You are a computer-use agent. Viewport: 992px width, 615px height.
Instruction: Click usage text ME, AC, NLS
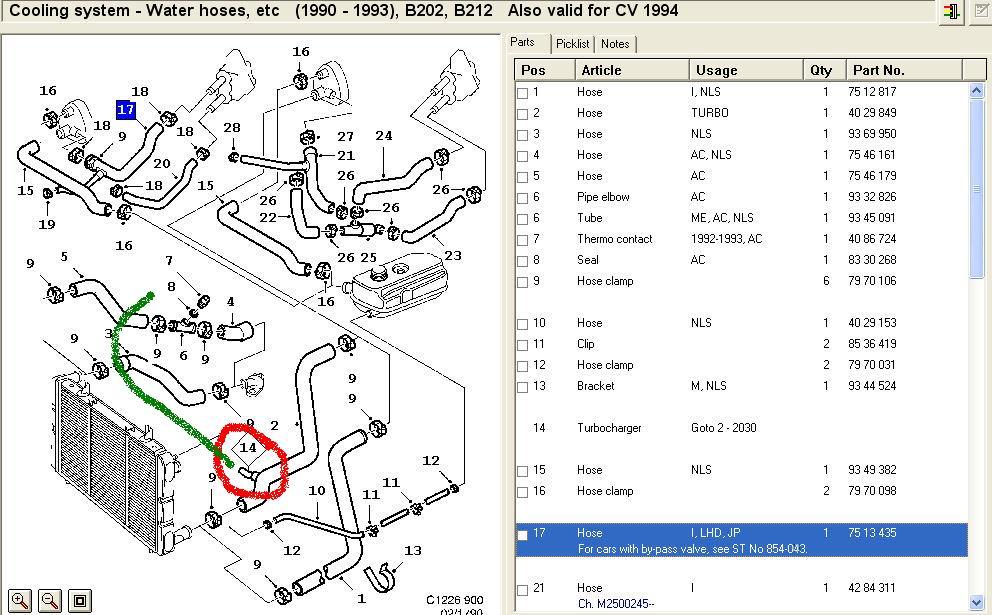(x=722, y=218)
